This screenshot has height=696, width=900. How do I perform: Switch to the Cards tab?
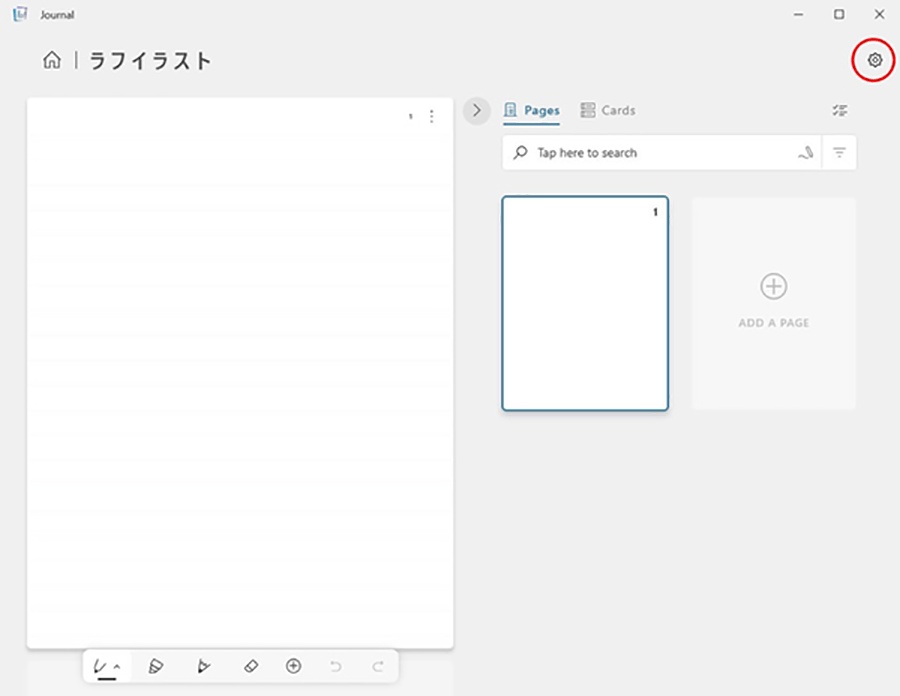click(608, 110)
